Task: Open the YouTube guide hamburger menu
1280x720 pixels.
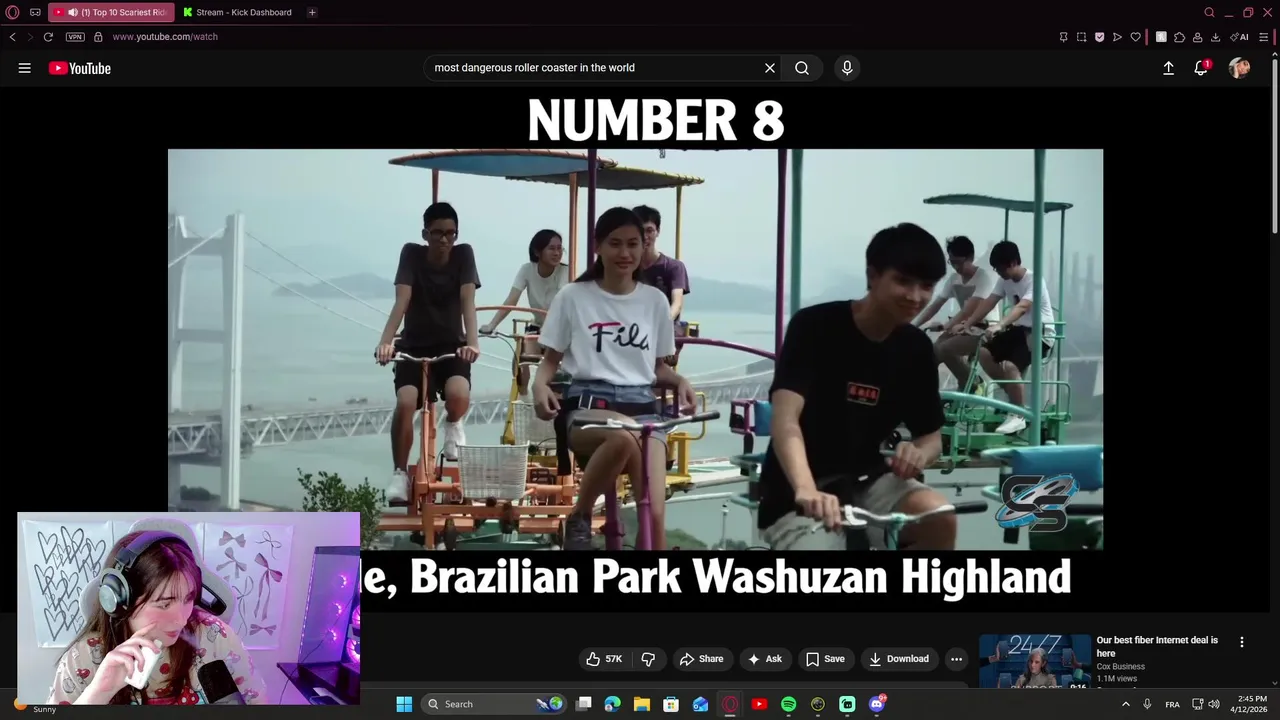Action: click(24, 68)
